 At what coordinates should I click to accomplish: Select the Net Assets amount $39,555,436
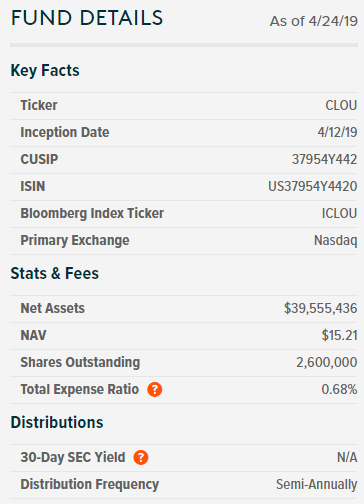320,308
